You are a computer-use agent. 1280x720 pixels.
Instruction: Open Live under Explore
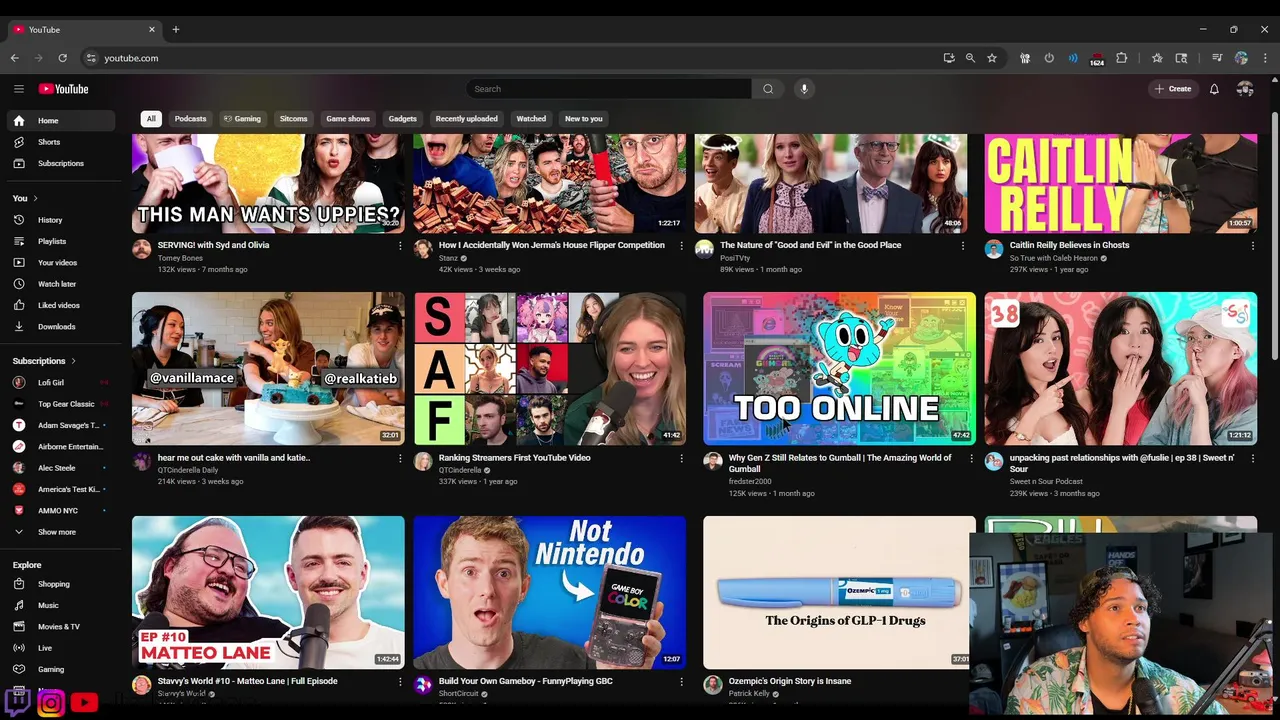60,648
